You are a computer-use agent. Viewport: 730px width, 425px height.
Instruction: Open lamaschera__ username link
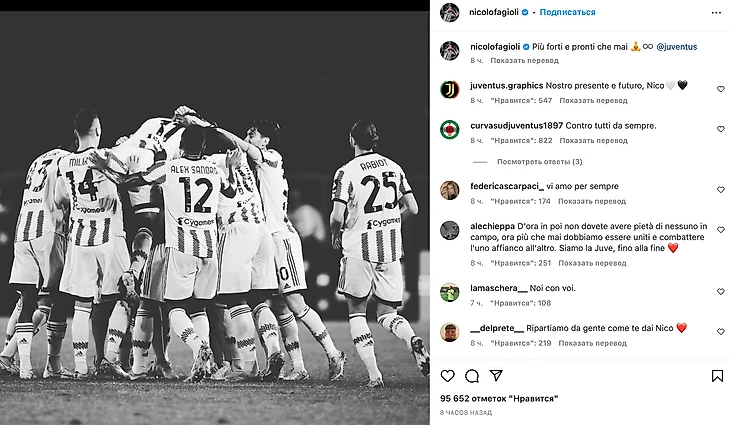pos(499,288)
